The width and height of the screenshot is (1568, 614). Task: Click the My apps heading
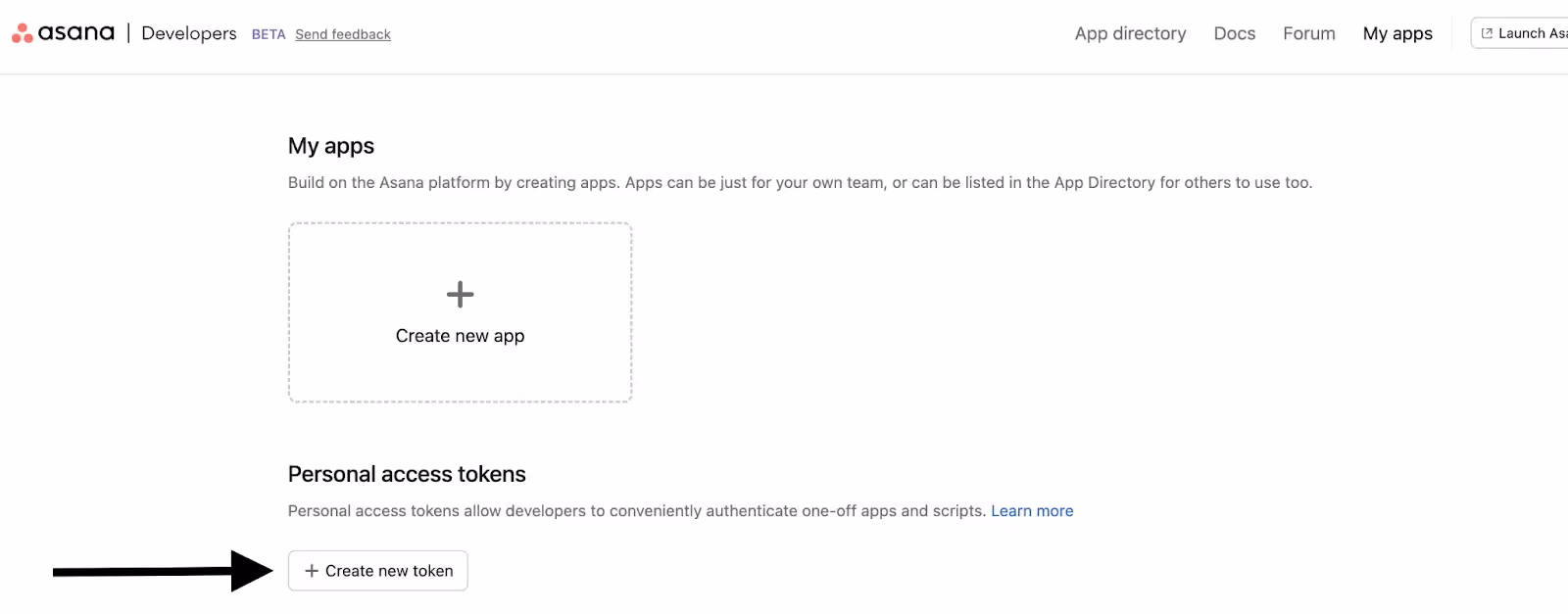click(x=331, y=146)
